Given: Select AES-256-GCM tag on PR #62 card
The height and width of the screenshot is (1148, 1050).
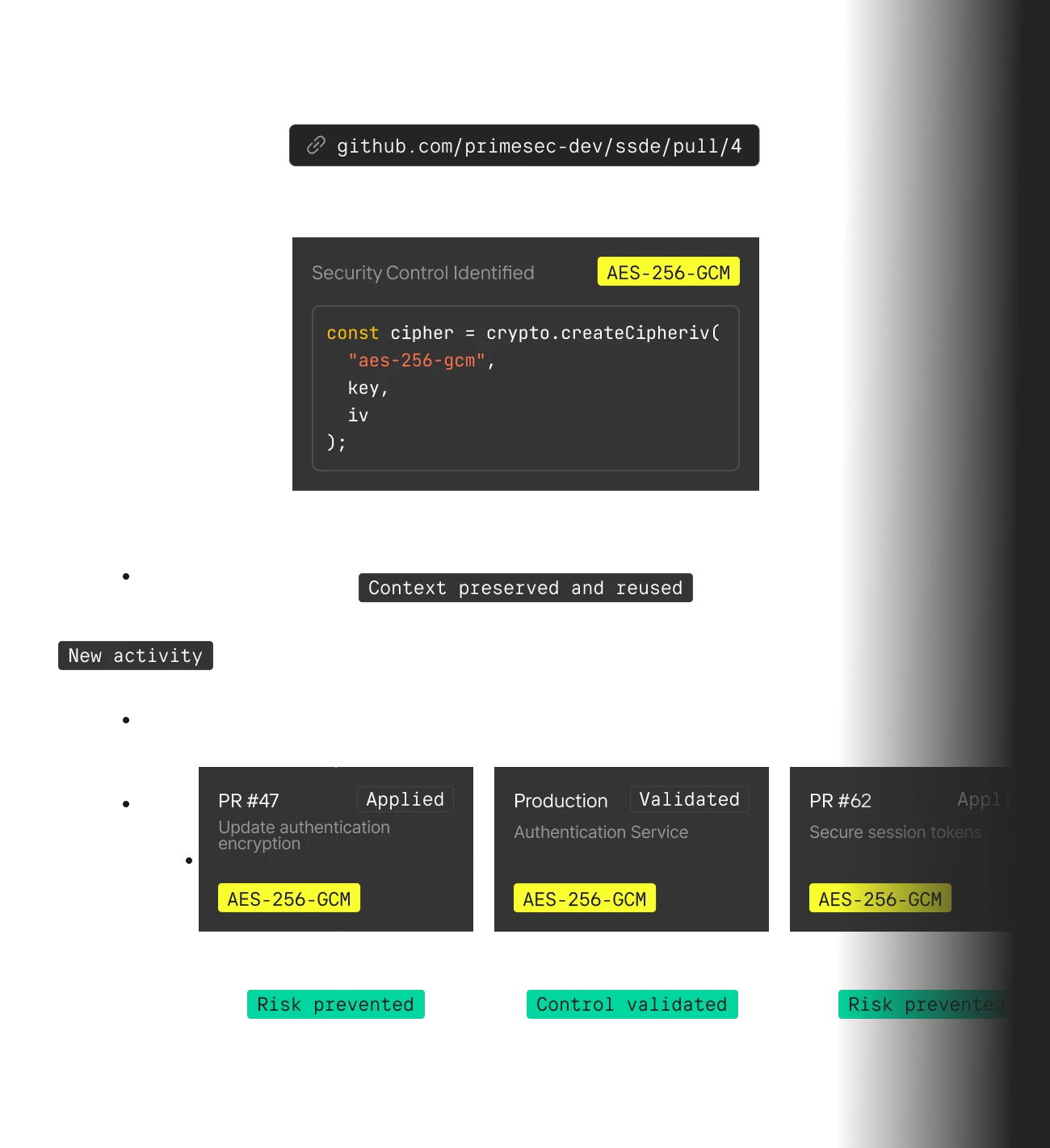Looking at the screenshot, I should tap(880, 898).
